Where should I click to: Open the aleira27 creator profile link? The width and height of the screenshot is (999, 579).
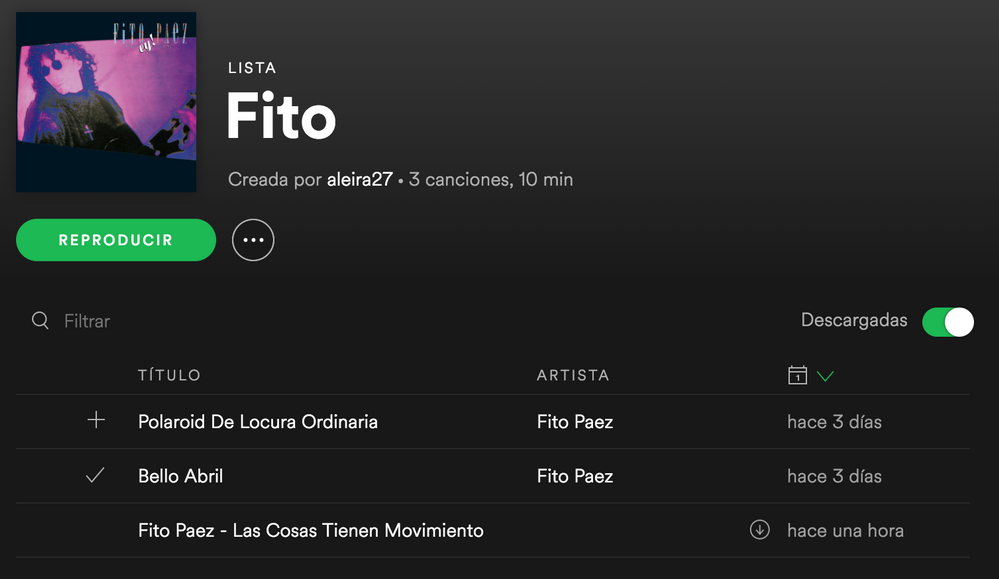coord(360,180)
